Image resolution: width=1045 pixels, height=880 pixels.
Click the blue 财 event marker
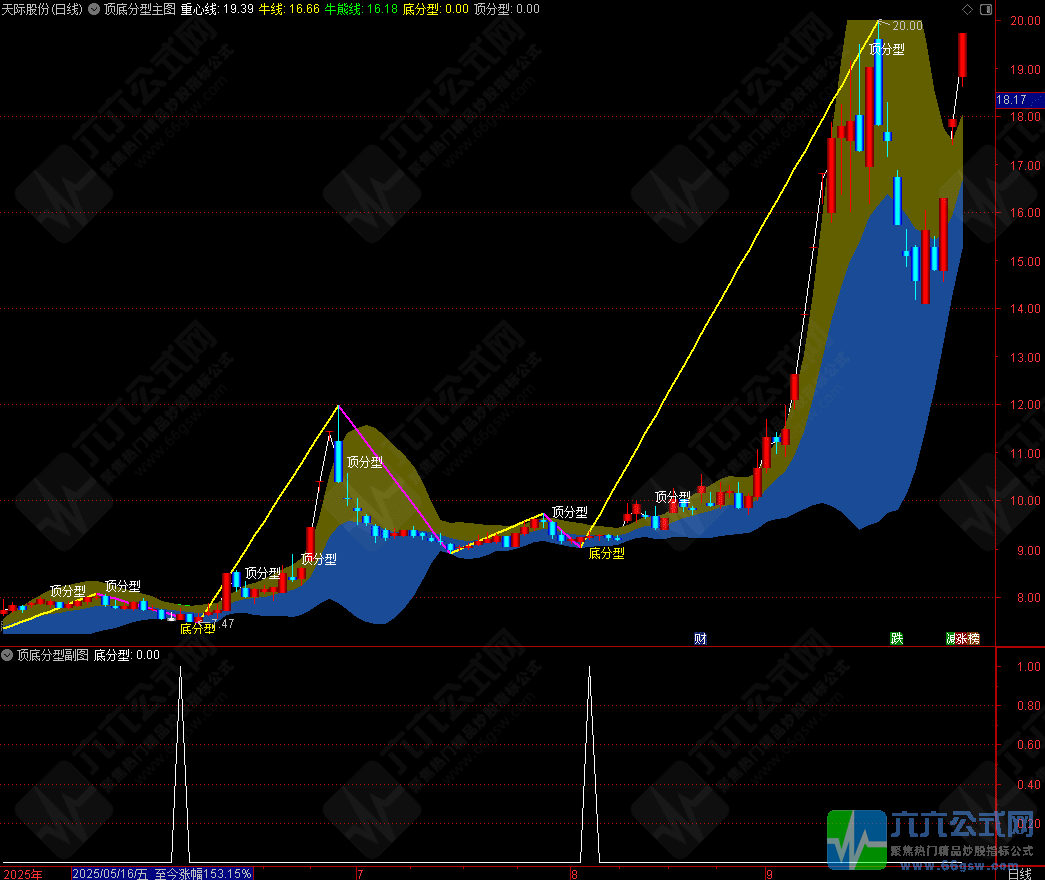700,638
